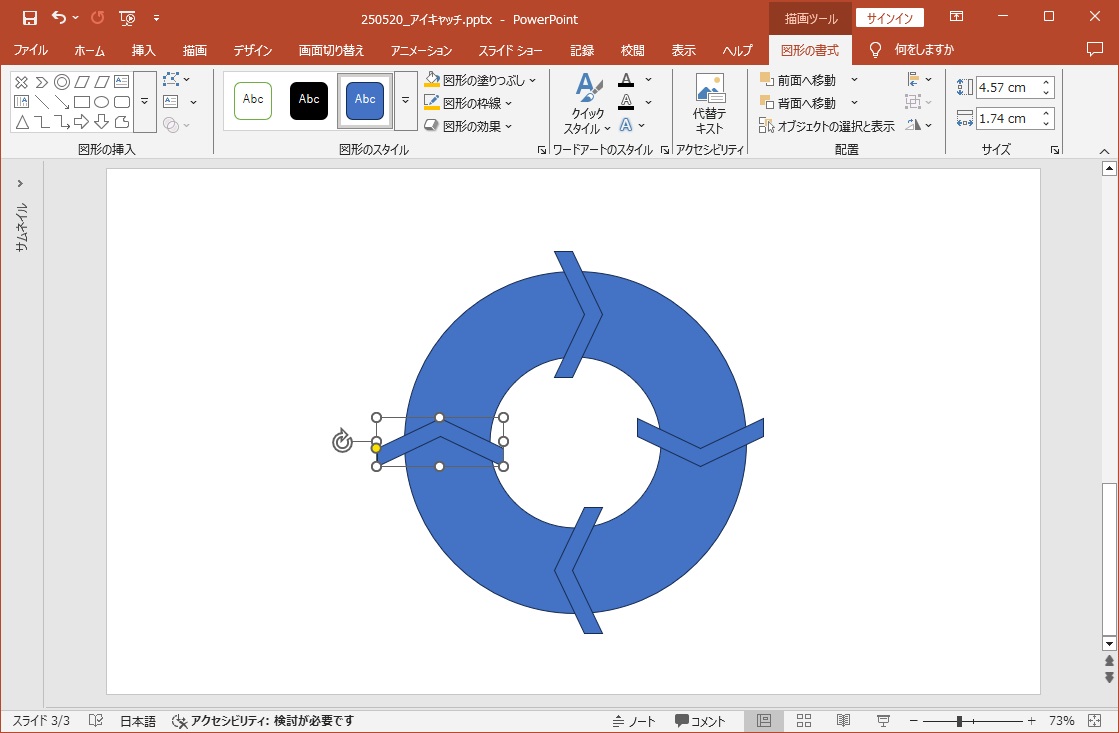This screenshot has width=1119, height=733.
Task: Switch to the 挿入 tab
Action: coord(143,50)
